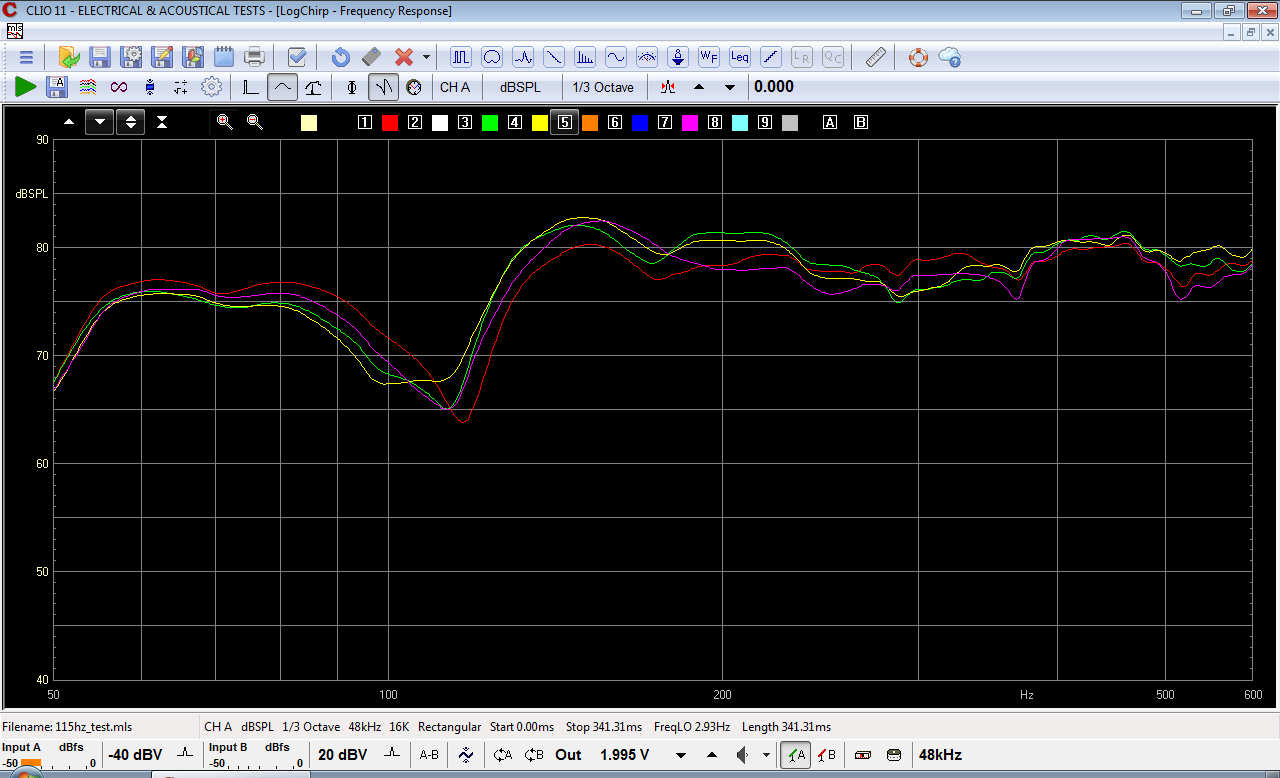Click the graph zoom out magnifier
Screen dimensions: 1280x778
[x=255, y=122]
